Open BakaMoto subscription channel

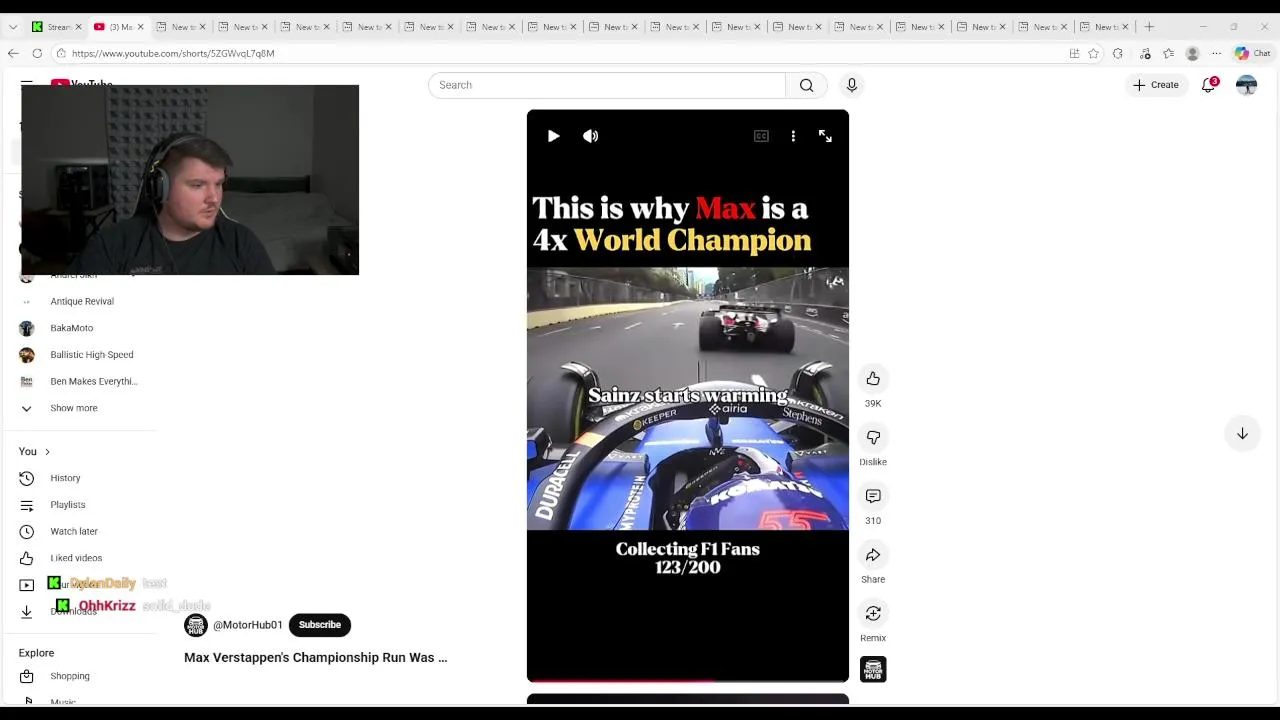(72, 328)
